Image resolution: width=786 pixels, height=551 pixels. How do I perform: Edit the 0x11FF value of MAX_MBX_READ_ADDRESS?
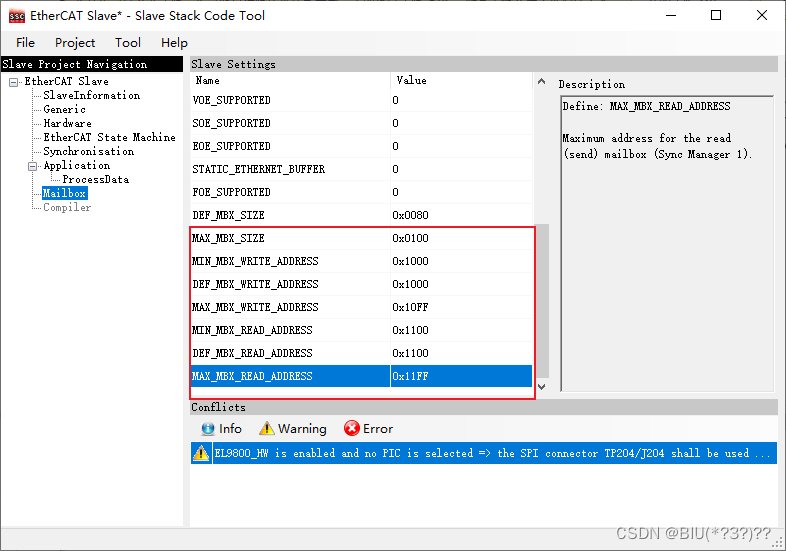(x=461, y=377)
